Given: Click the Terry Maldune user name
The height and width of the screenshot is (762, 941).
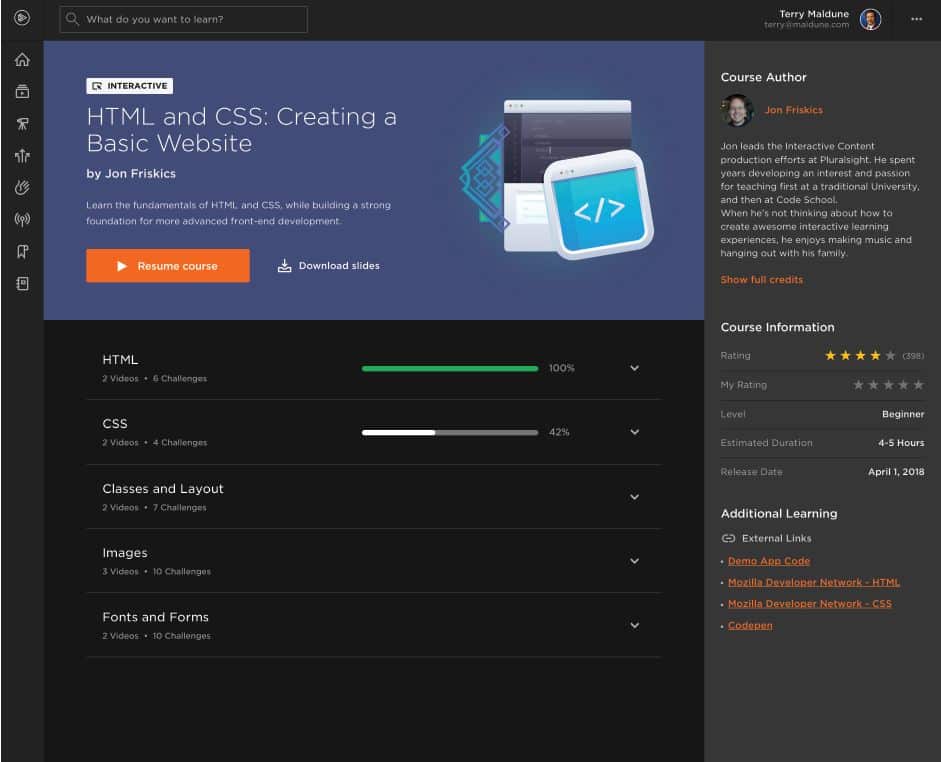Looking at the screenshot, I should coord(814,14).
